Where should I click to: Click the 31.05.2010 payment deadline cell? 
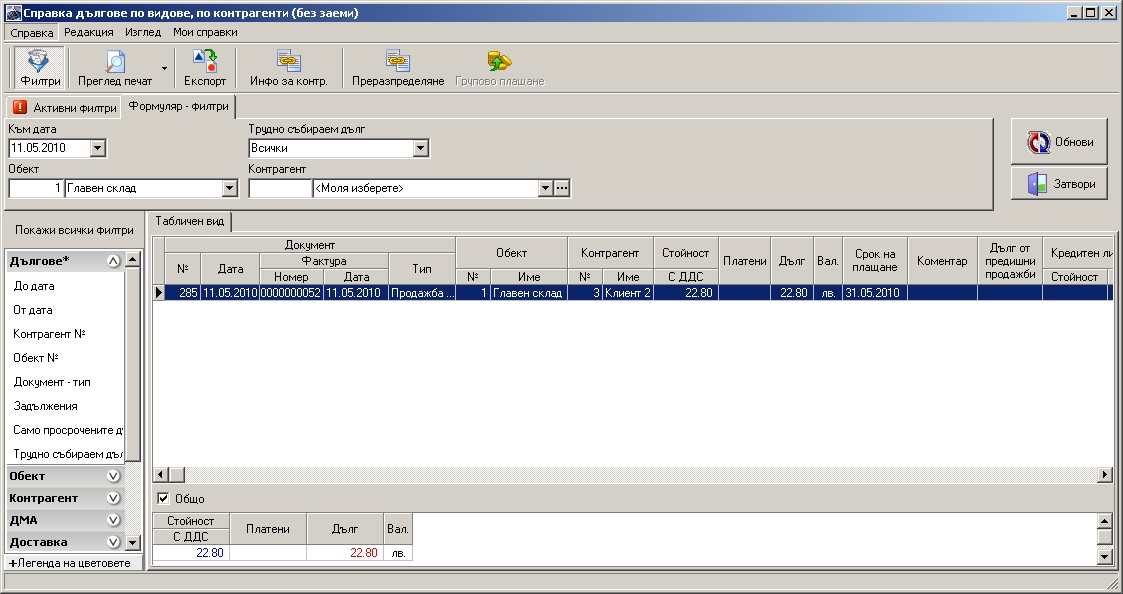[875, 292]
